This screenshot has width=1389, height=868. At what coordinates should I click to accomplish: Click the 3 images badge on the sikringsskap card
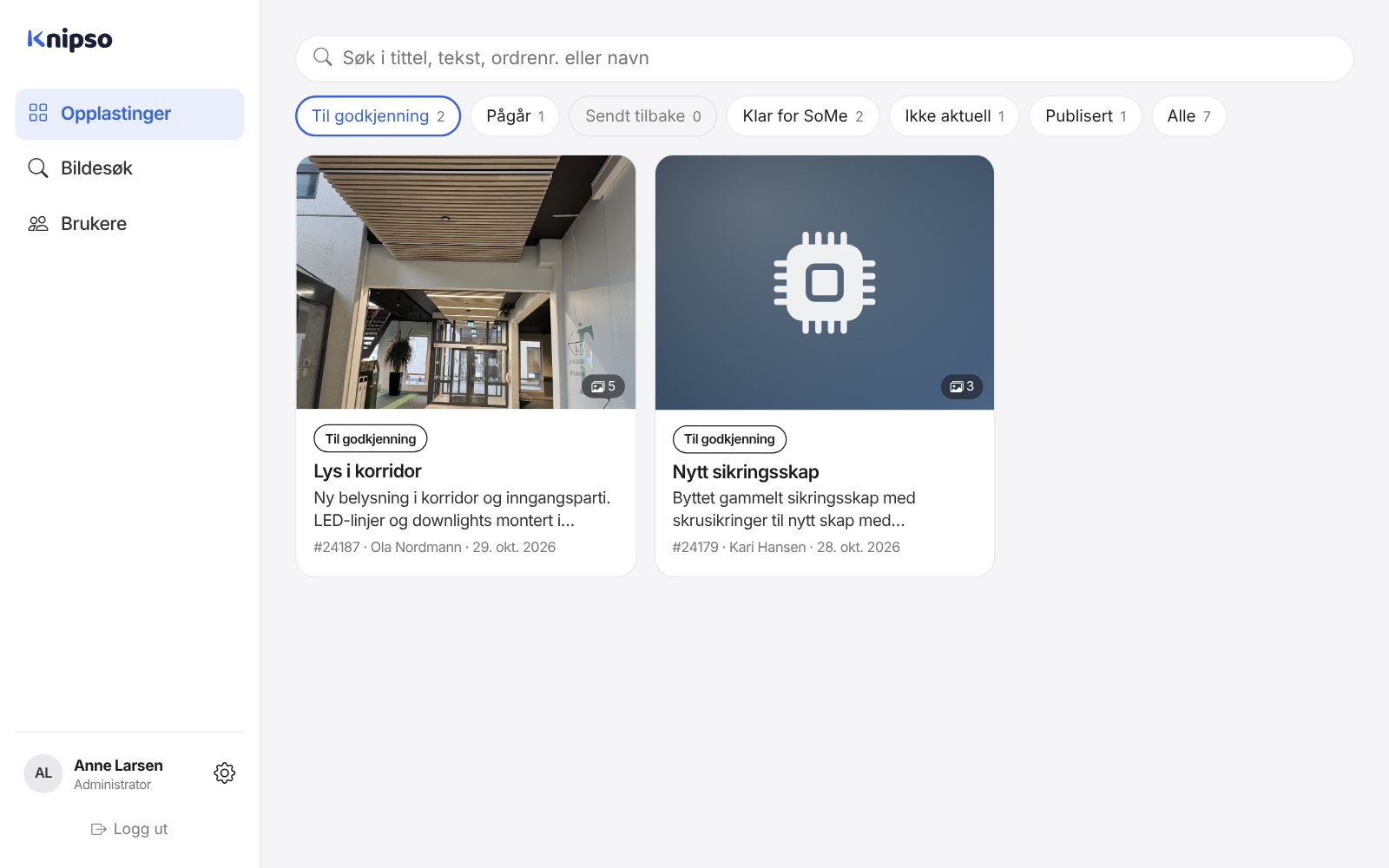tap(962, 386)
